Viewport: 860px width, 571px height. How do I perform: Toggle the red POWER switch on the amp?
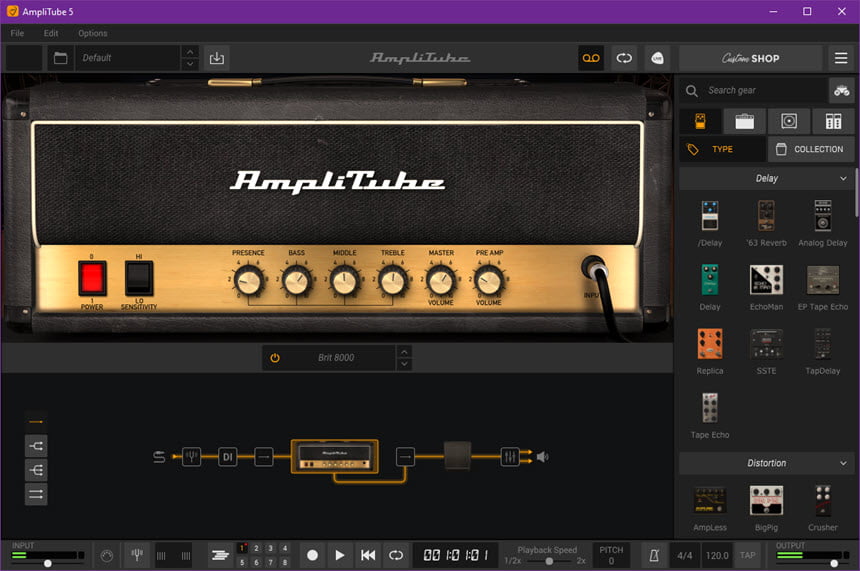point(92,278)
